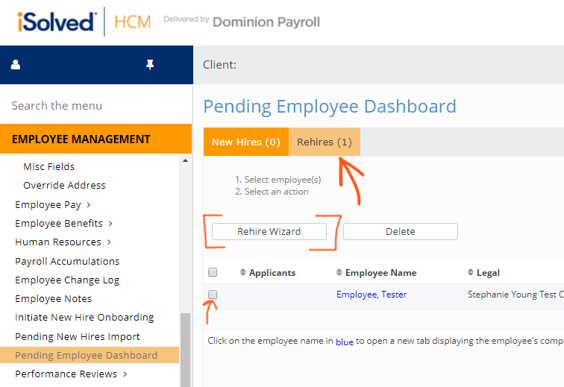Expand the Employee Pay submenu
The image size is (564, 387).
pos(53,205)
